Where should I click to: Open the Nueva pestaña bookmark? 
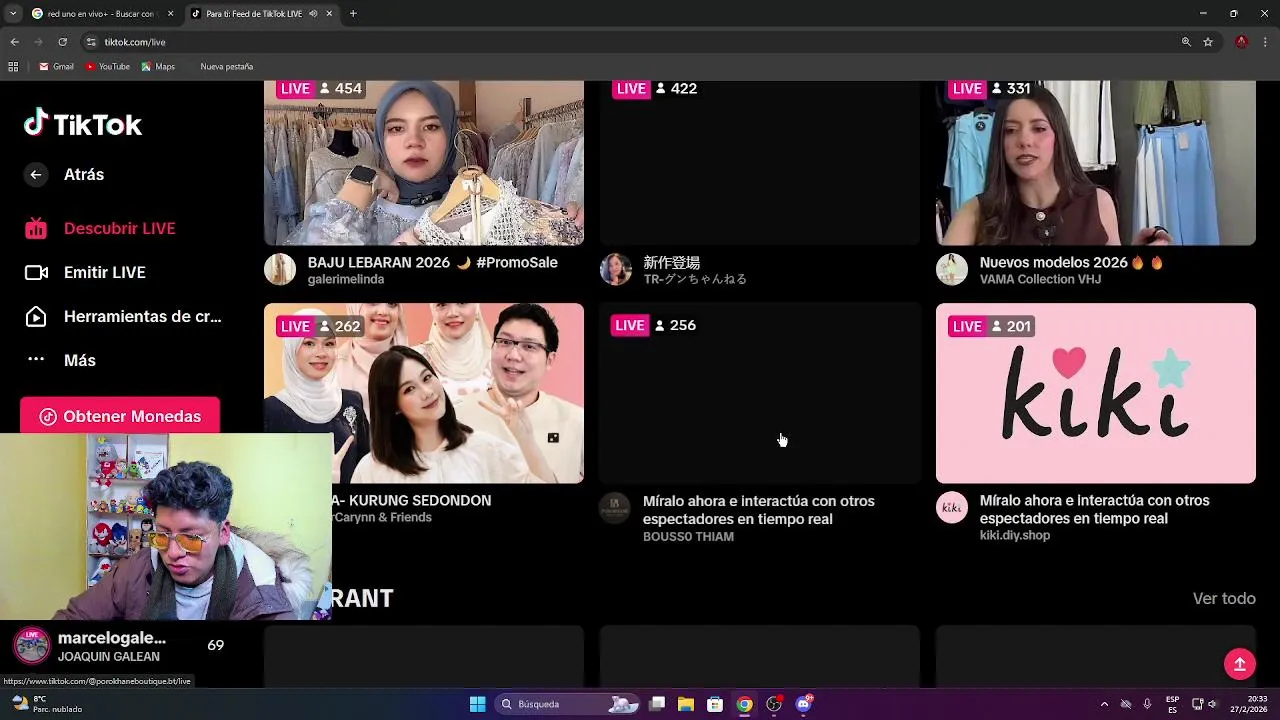point(226,67)
